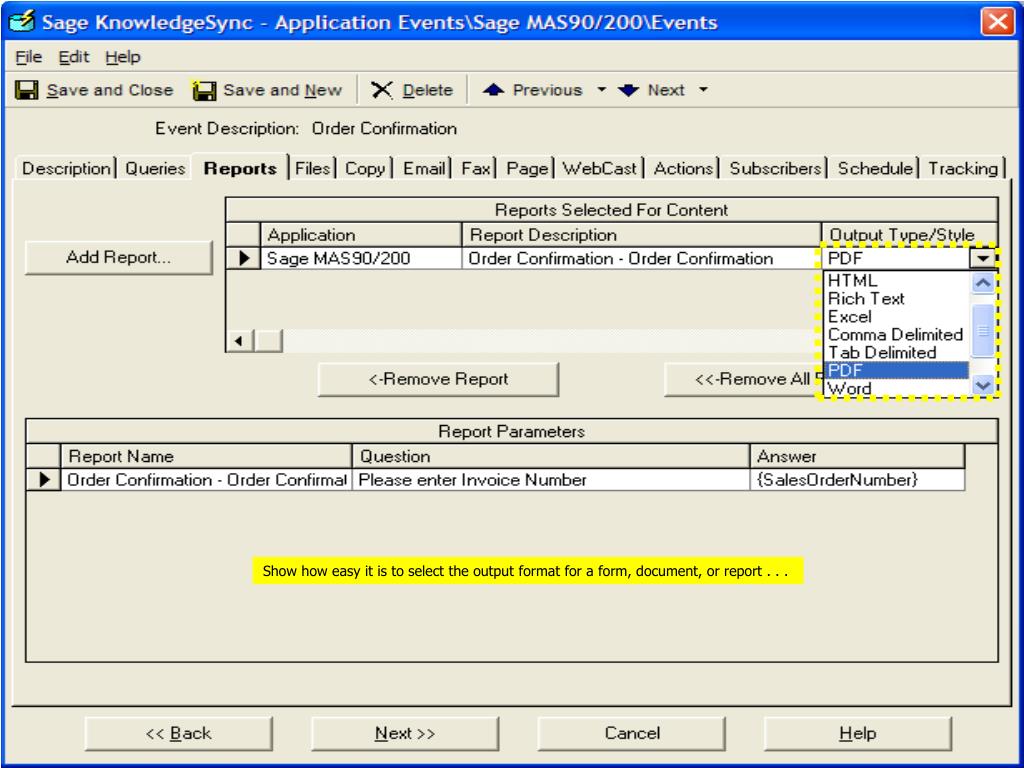
Task: Choose Excel output format
Action: tap(897, 317)
